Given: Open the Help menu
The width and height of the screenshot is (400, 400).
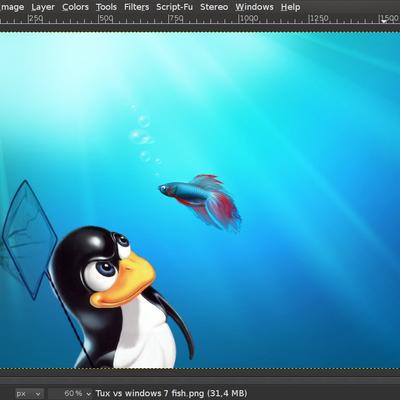Looking at the screenshot, I should coord(290,7).
